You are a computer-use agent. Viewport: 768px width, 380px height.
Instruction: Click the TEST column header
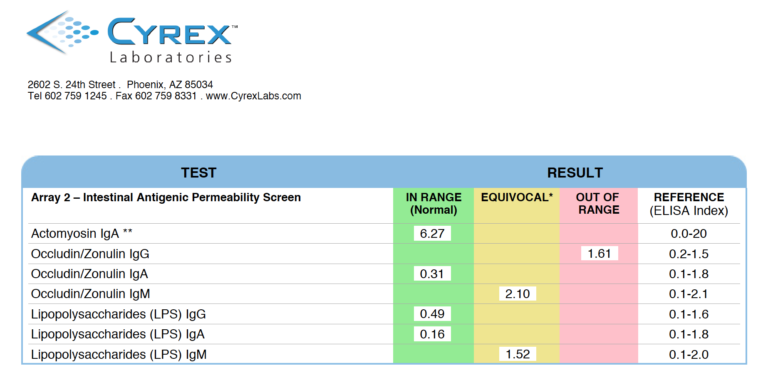(198, 173)
